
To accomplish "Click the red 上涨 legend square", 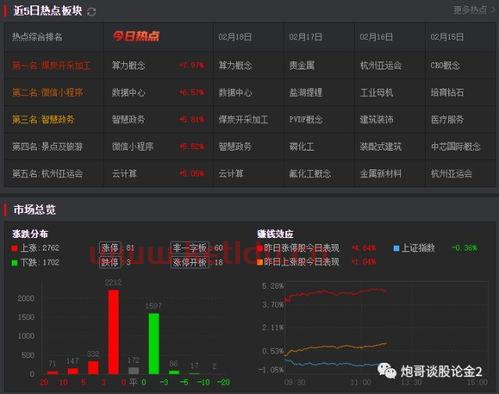I will pyautogui.click(x=14, y=248).
